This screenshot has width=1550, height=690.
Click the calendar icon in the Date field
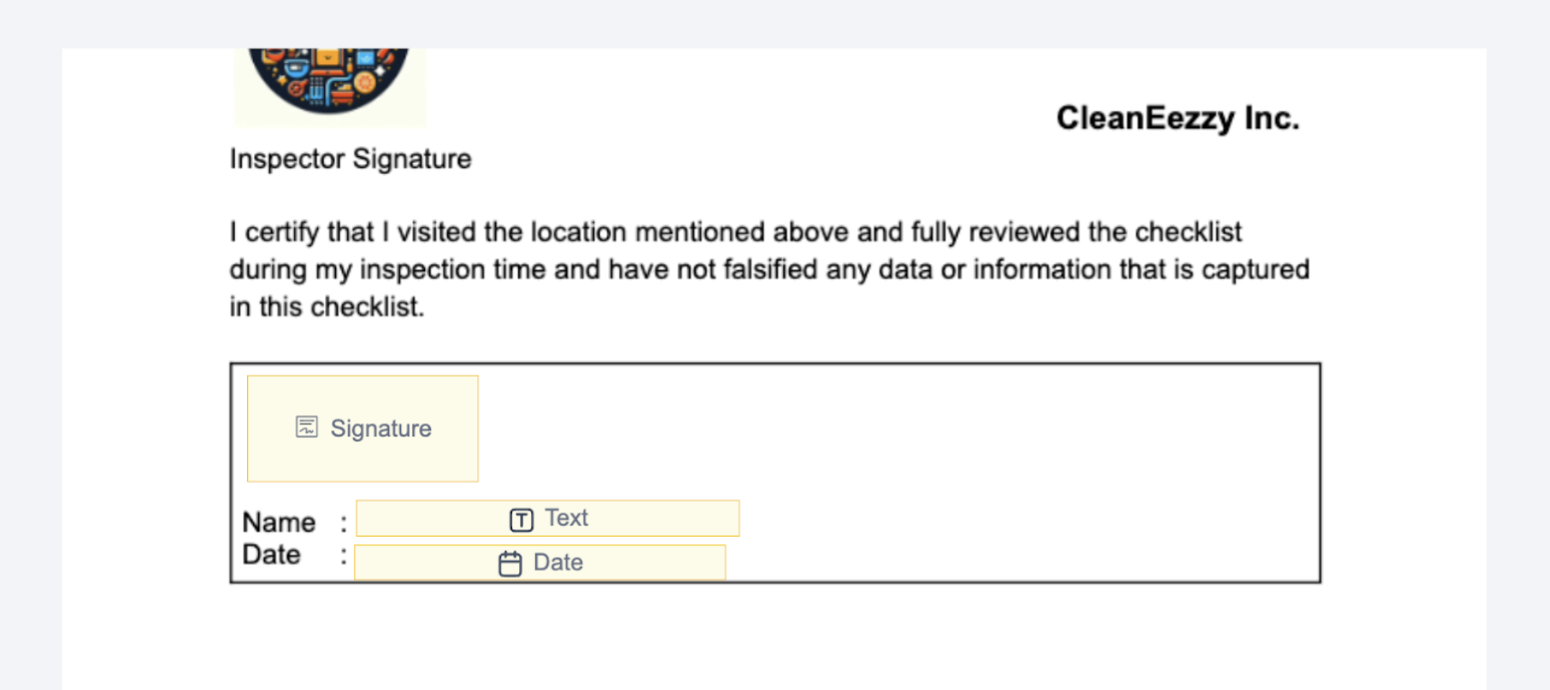tap(510, 564)
